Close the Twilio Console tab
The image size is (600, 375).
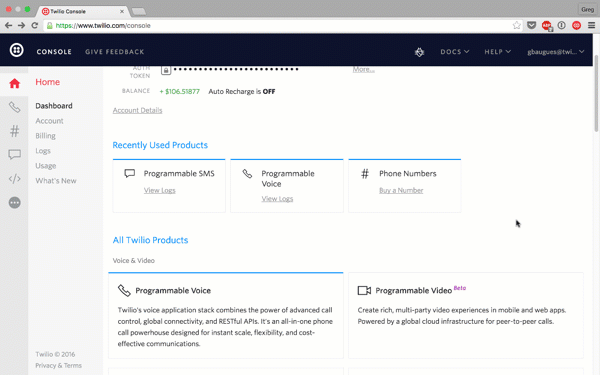pos(122,11)
